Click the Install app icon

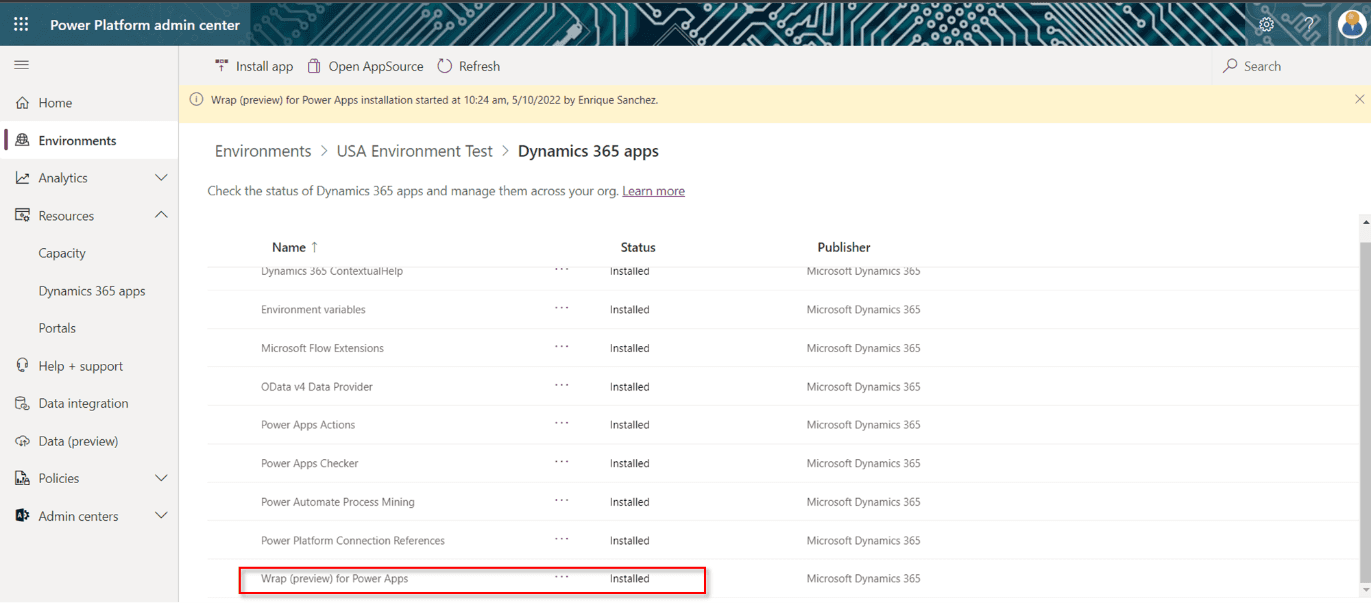pyautogui.click(x=221, y=66)
